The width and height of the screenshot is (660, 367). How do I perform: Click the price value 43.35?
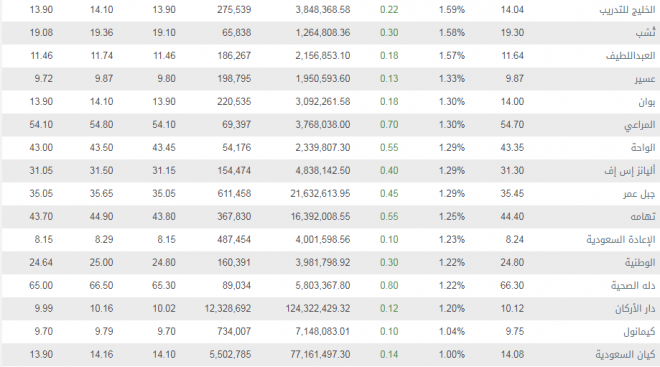512,147
